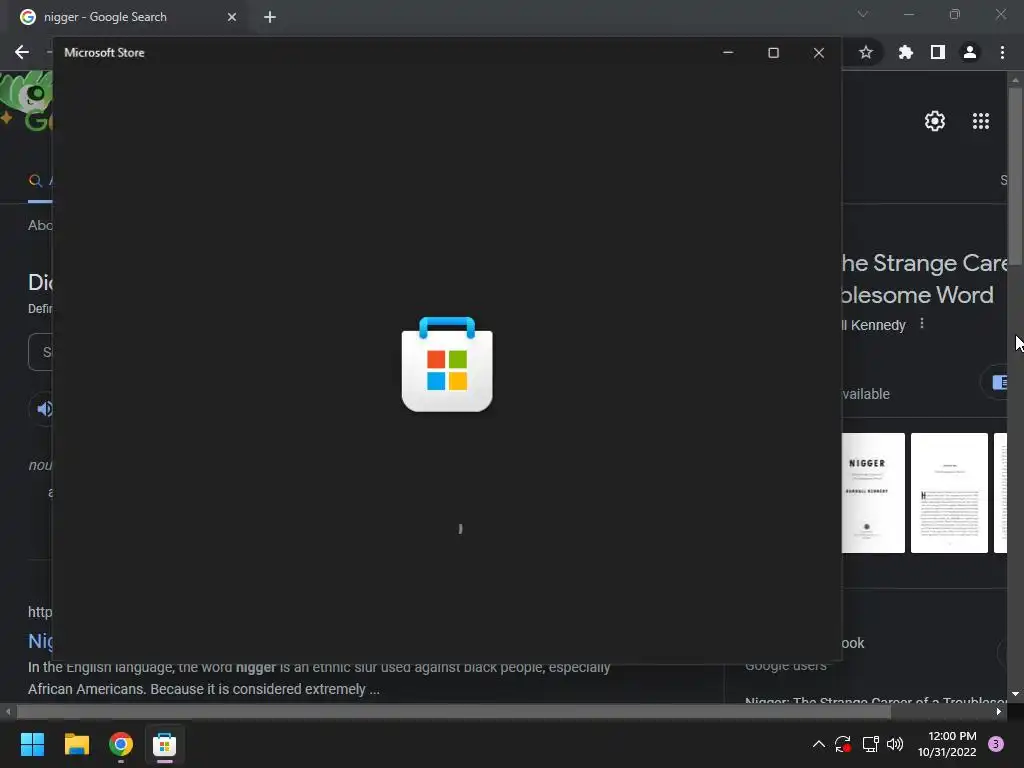Switch to Chrome in the taskbar
The width and height of the screenshot is (1024, 768).
(x=121, y=744)
